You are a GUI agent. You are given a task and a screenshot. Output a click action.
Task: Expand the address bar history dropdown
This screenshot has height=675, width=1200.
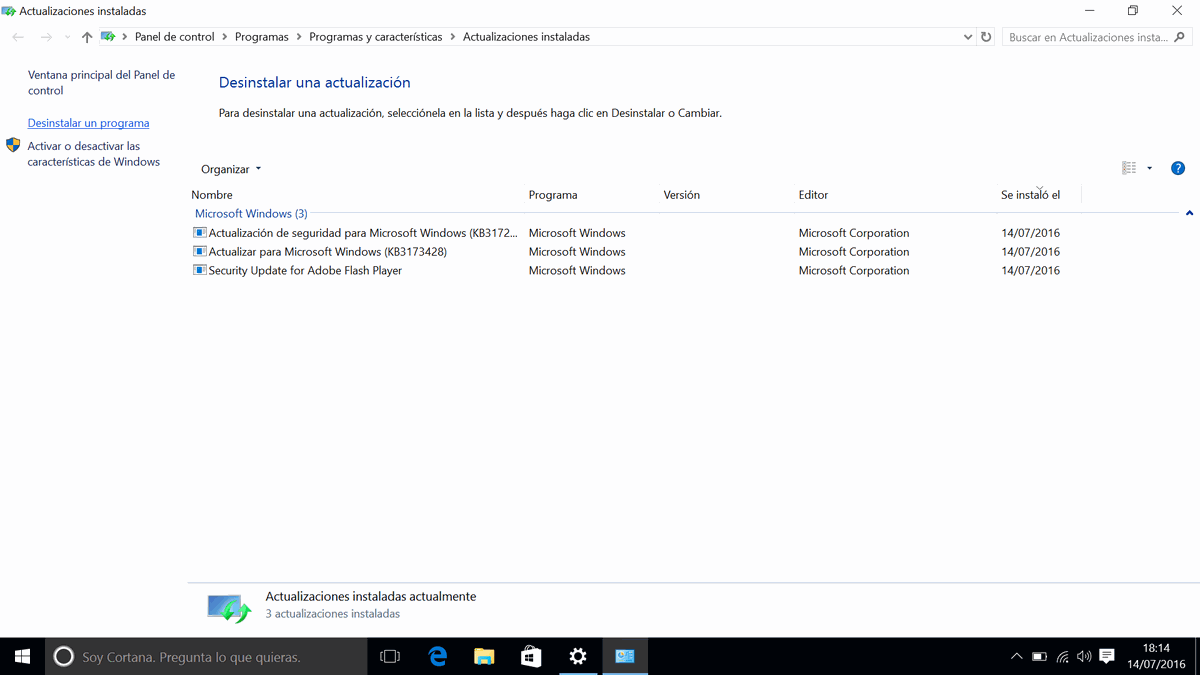(967, 37)
